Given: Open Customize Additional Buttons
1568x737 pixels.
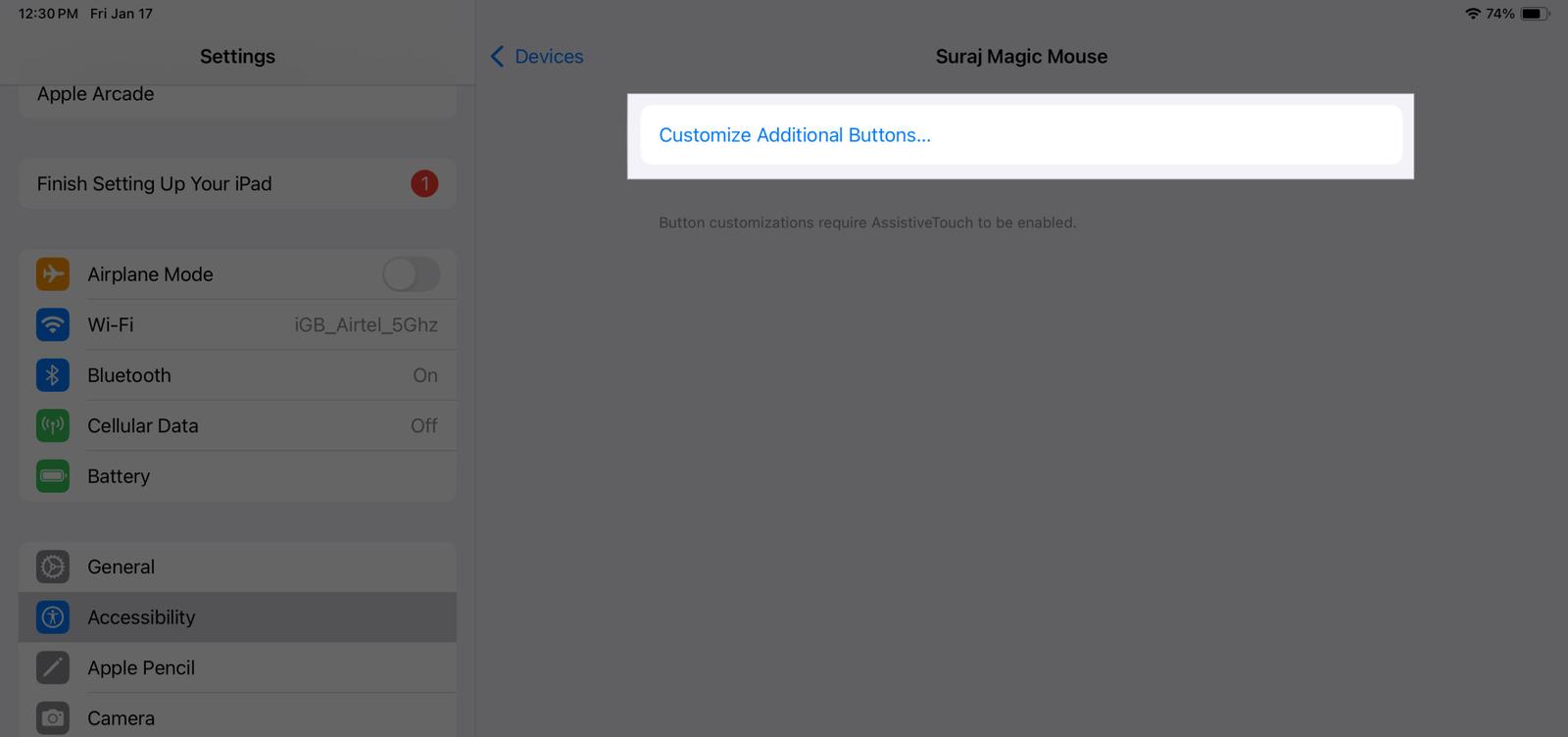Looking at the screenshot, I should pyautogui.click(x=1021, y=135).
